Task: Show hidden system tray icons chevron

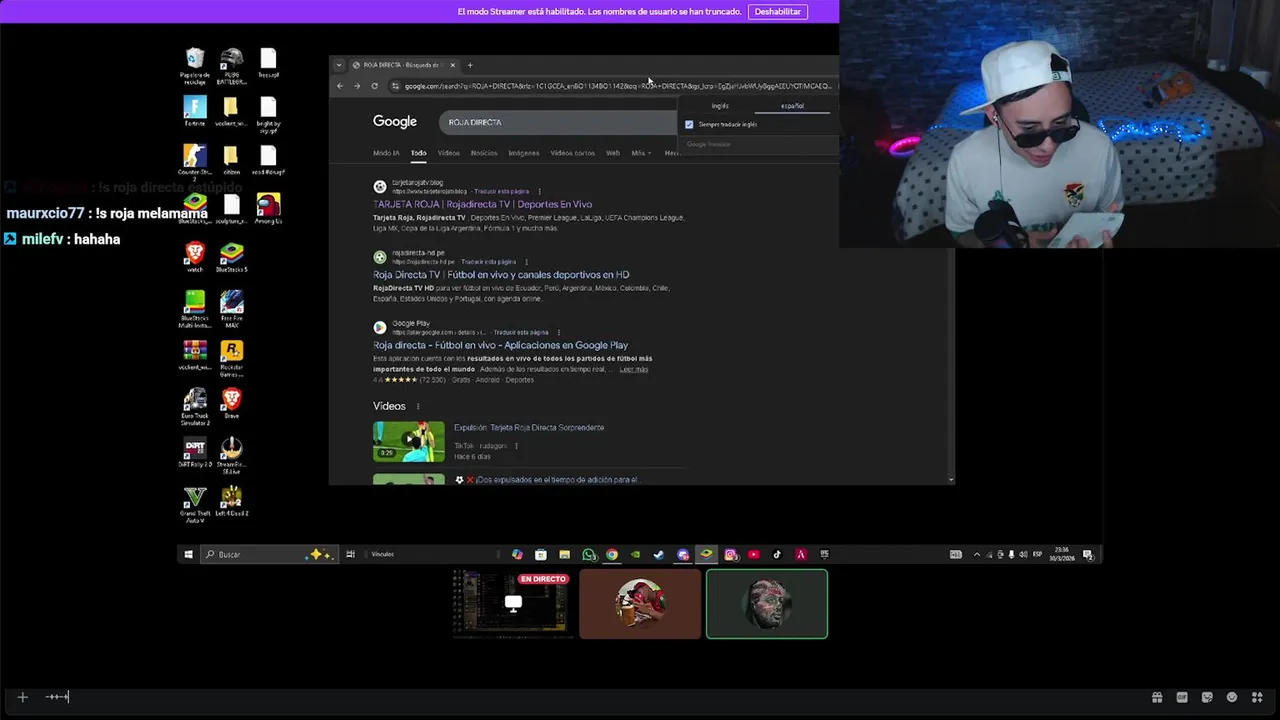Action: pos(977,554)
